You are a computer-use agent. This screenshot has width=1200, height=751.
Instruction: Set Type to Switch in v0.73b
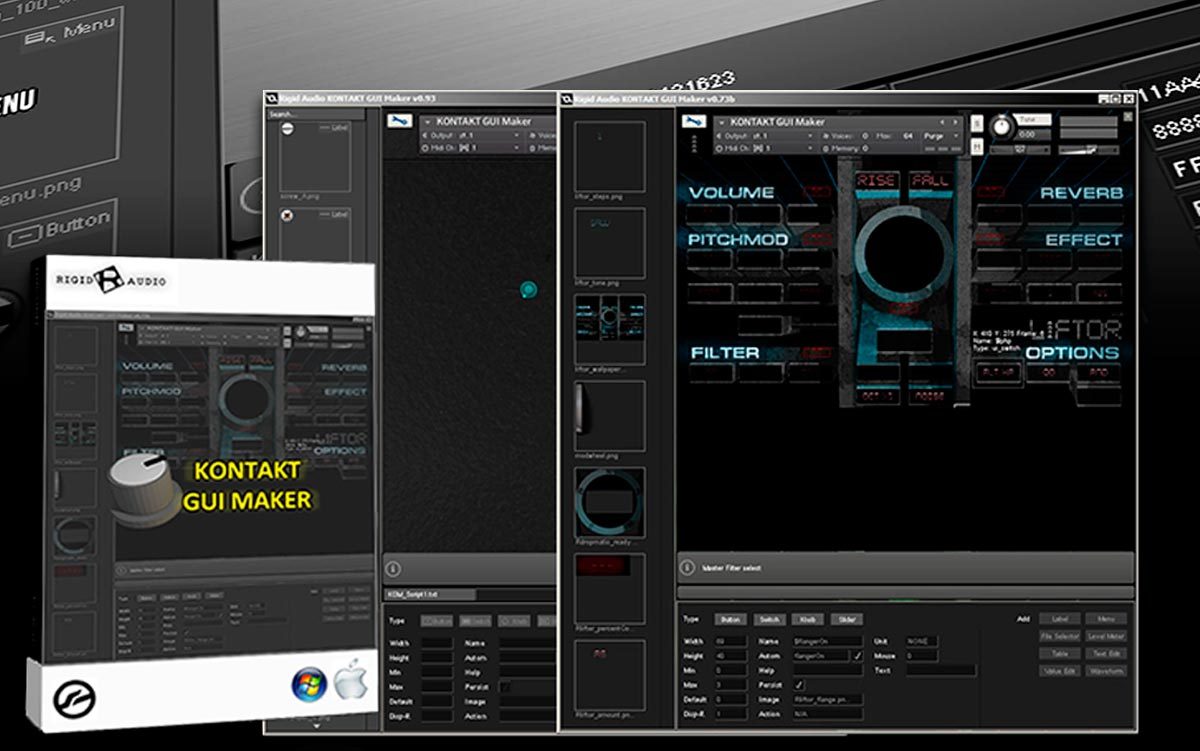[768, 619]
